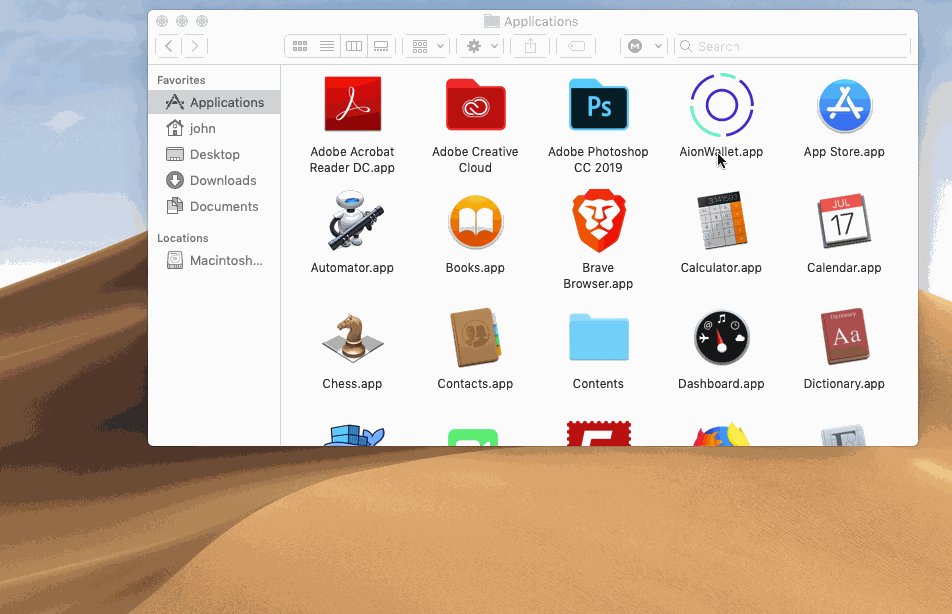Open Applications in the sidebar
This screenshot has width=952, height=614.
click(214, 102)
